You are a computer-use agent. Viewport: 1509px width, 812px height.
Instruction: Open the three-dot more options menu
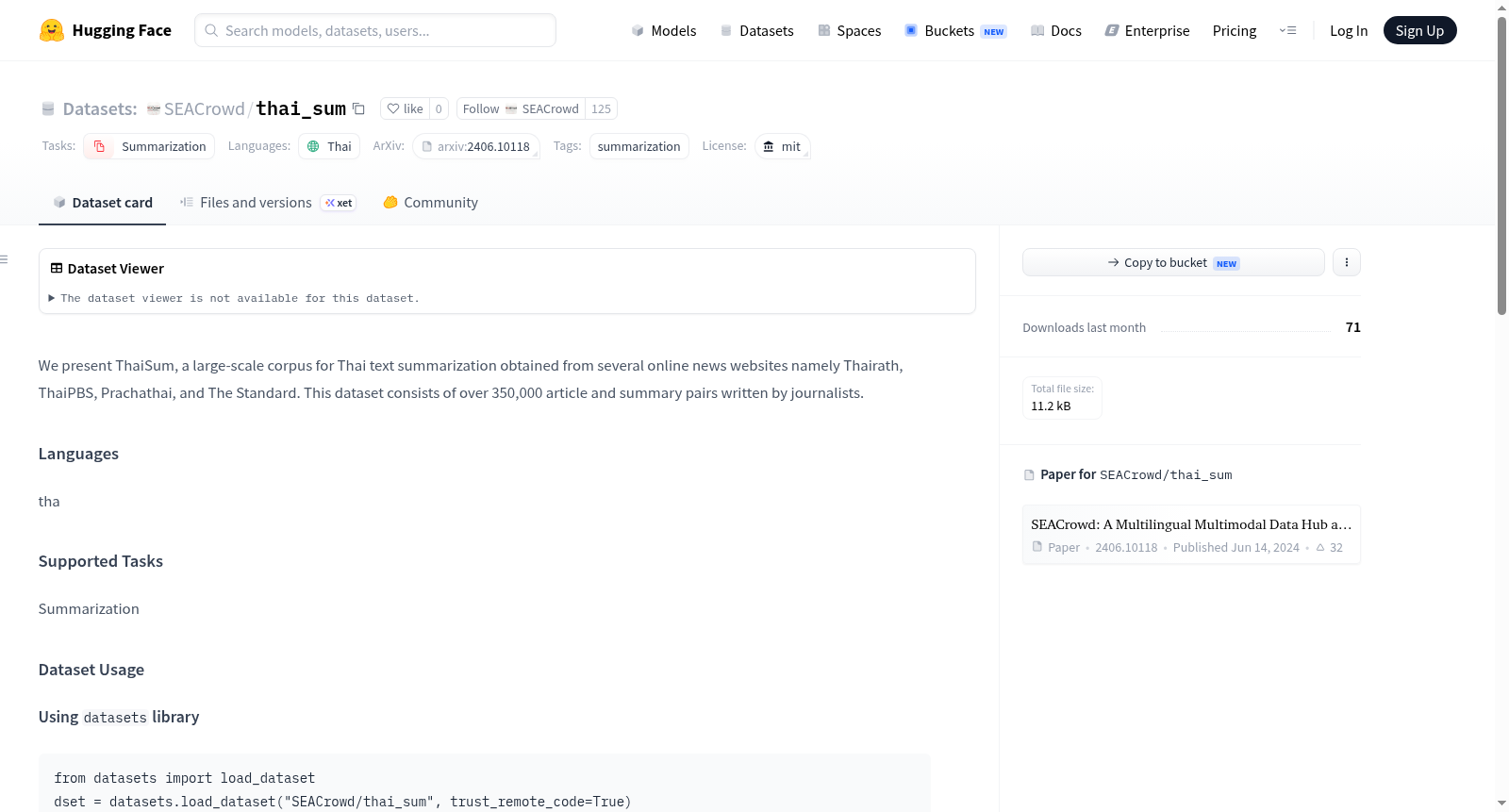coord(1347,262)
